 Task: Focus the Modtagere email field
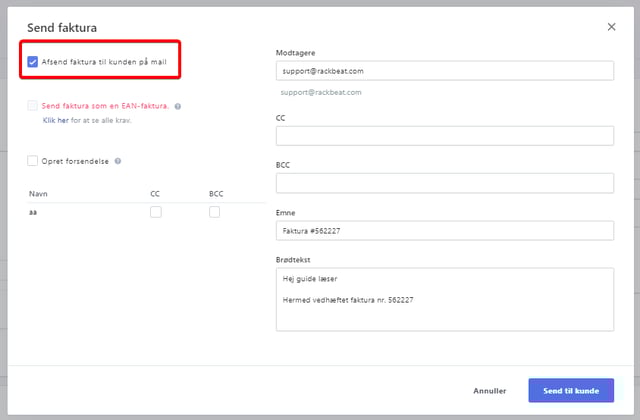pos(444,71)
